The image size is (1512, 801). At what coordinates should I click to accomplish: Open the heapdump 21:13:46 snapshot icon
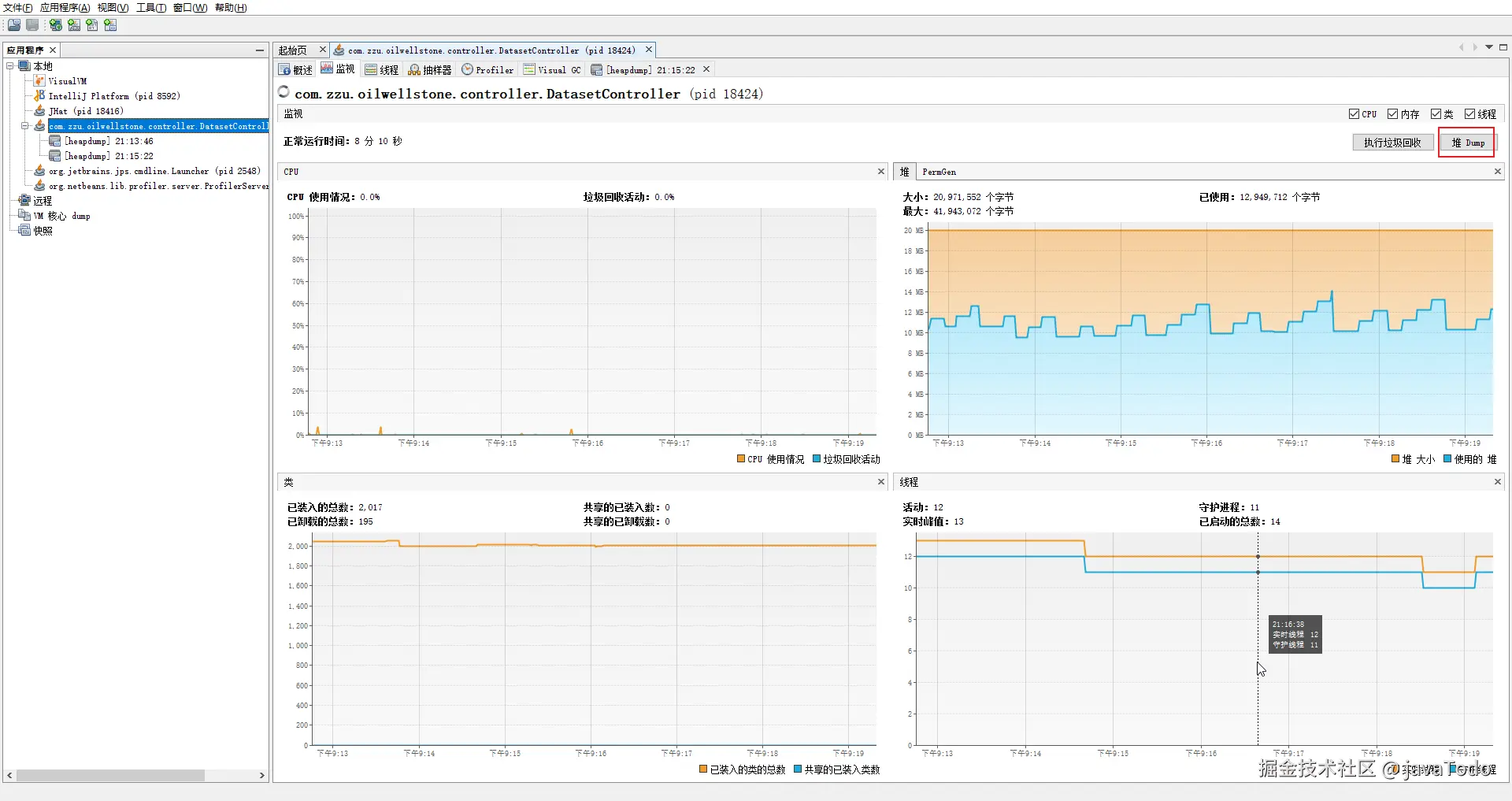(x=55, y=141)
